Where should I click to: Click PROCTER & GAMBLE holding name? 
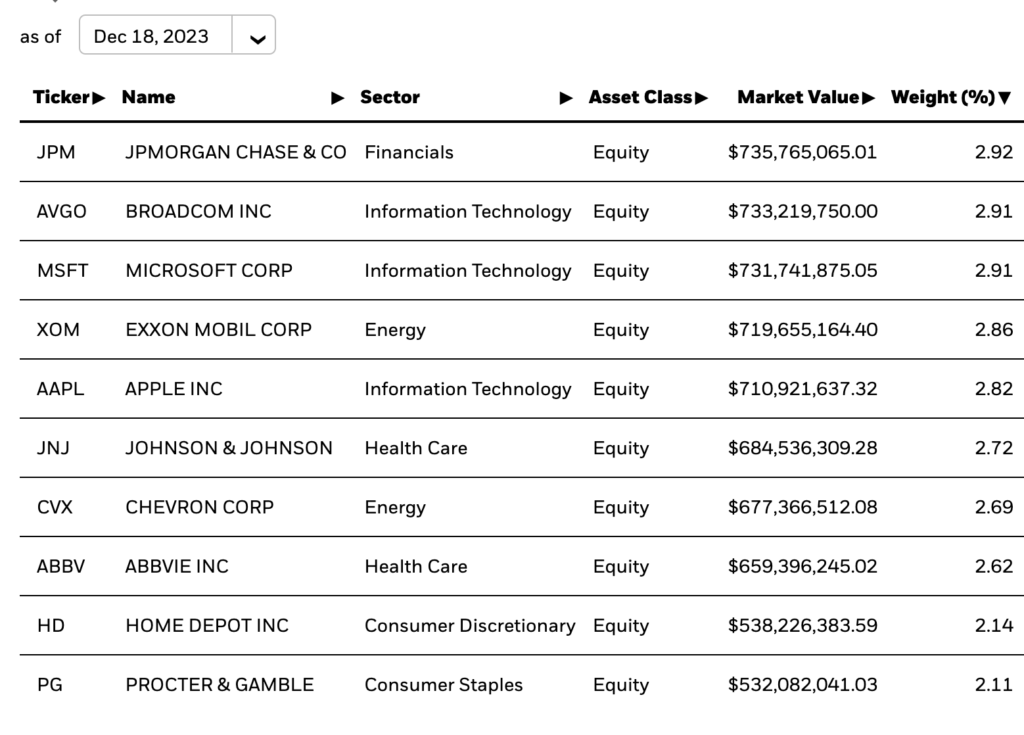point(220,685)
